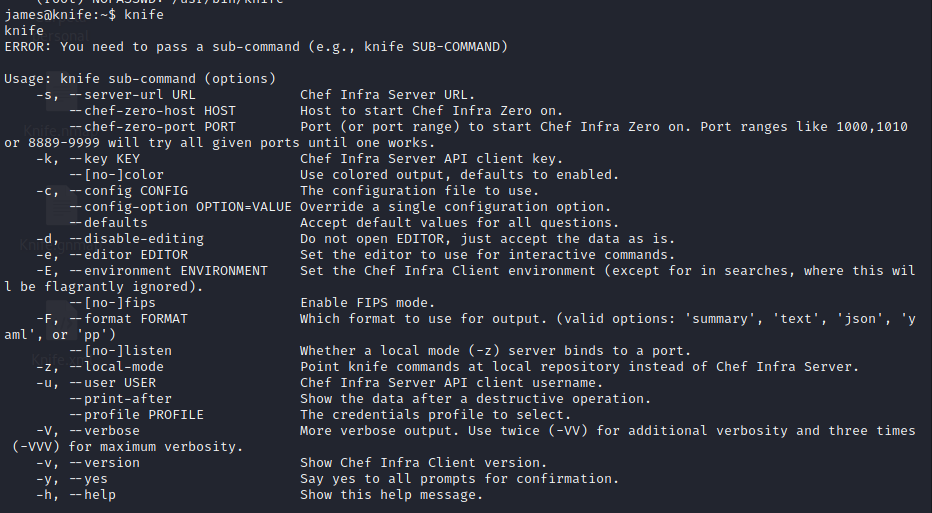Click the --environment ENVIRONMENT option
The width and height of the screenshot is (932, 513).
(x=168, y=271)
